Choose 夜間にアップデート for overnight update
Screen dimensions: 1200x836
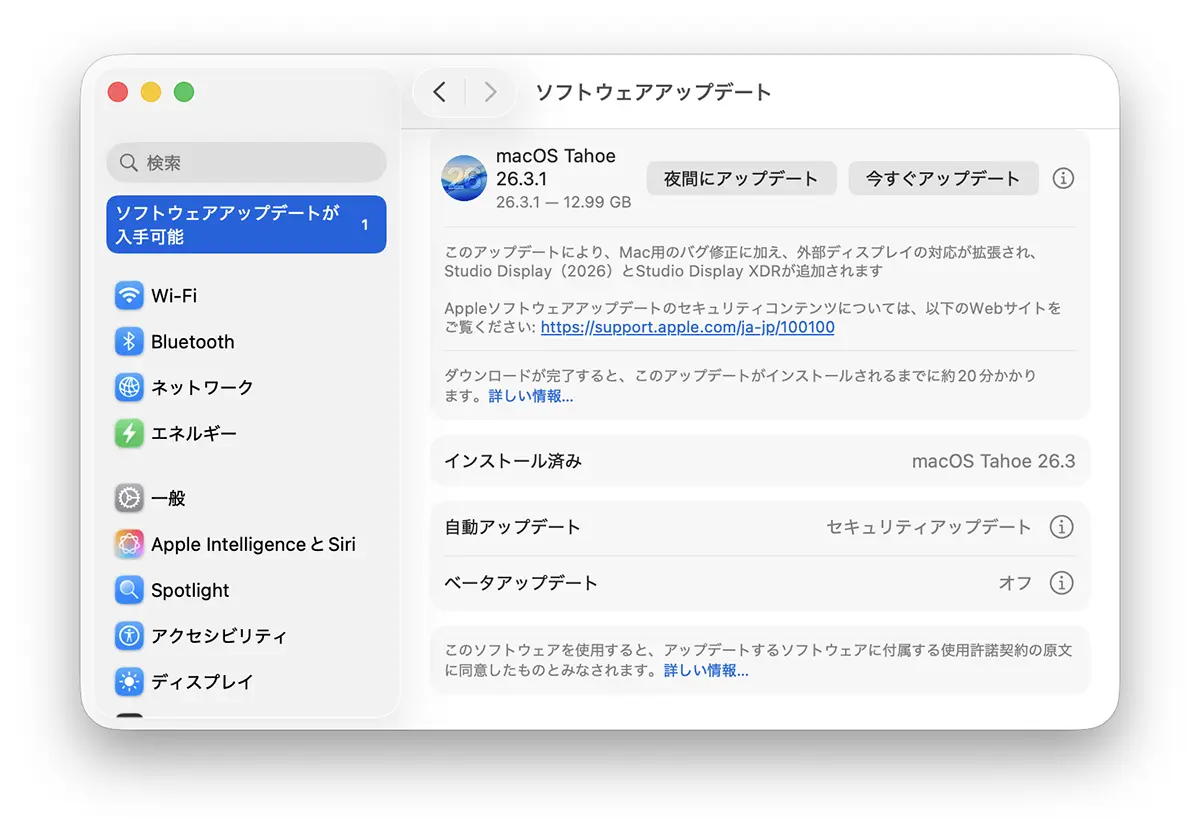(x=741, y=178)
